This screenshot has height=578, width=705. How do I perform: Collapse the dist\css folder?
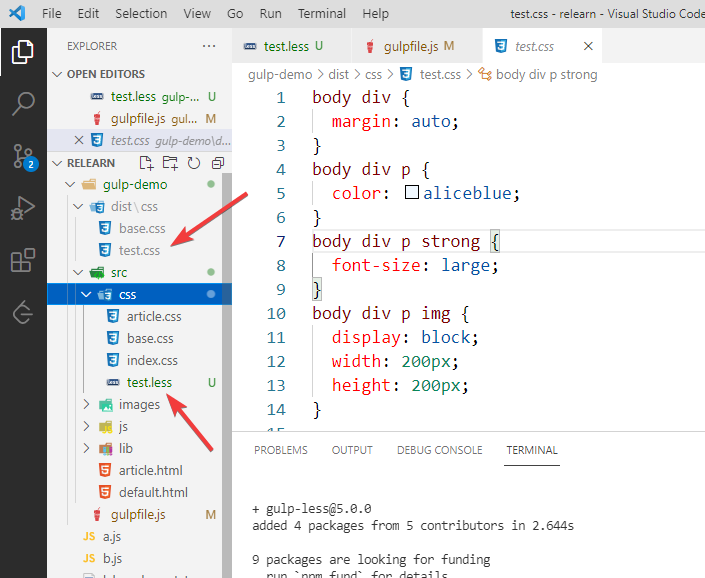[78, 206]
